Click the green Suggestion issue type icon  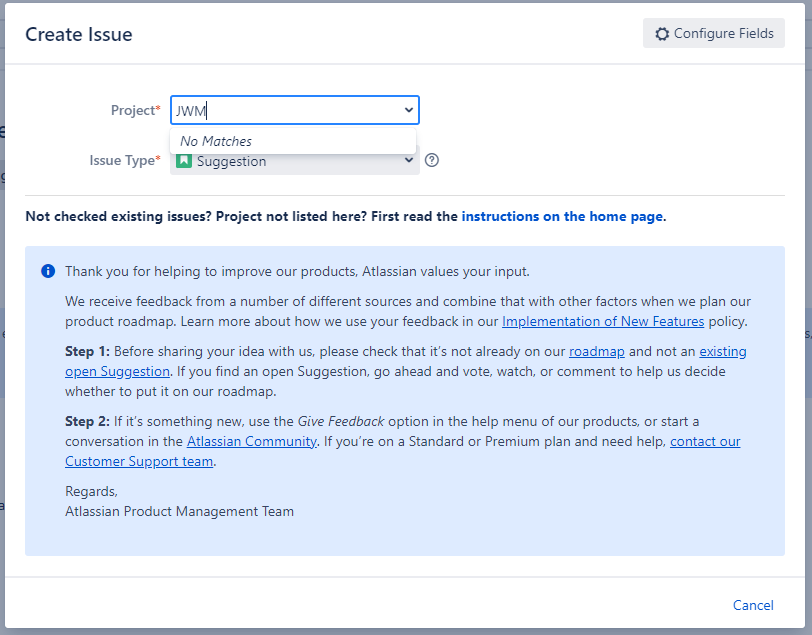[x=184, y=161]
